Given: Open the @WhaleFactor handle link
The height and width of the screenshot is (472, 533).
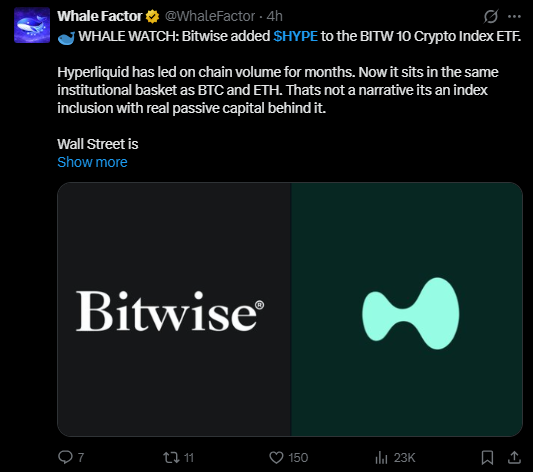Looking at the screenshot, I should click(210, 16).
